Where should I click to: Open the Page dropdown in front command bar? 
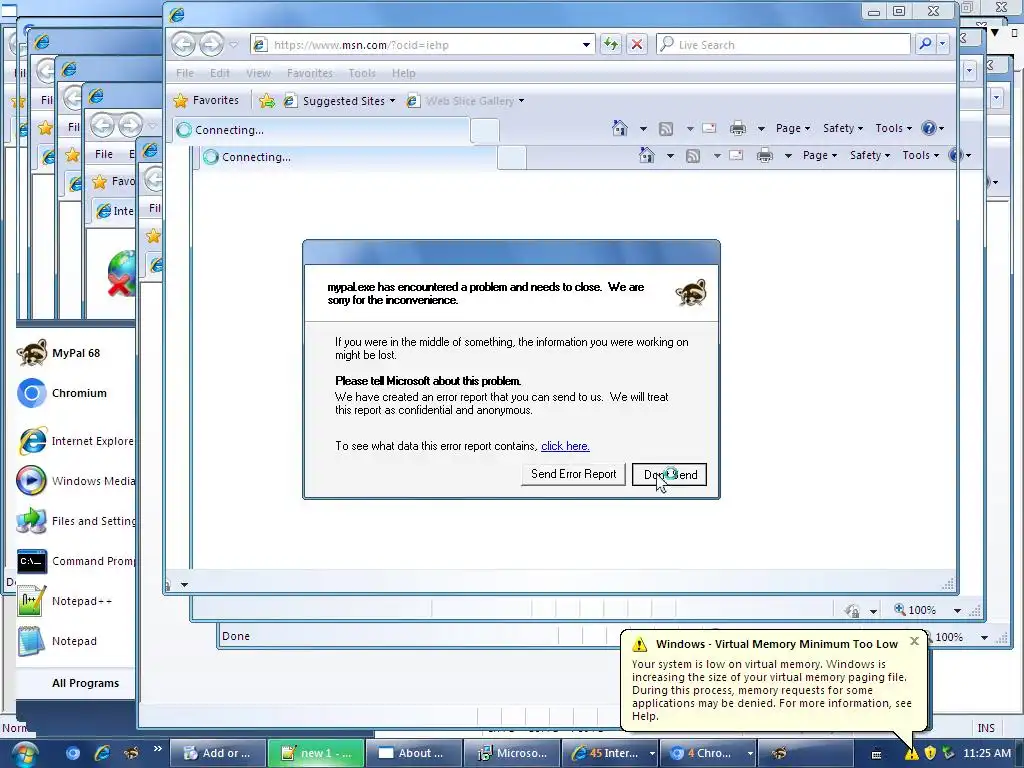(x=793, y=128)
